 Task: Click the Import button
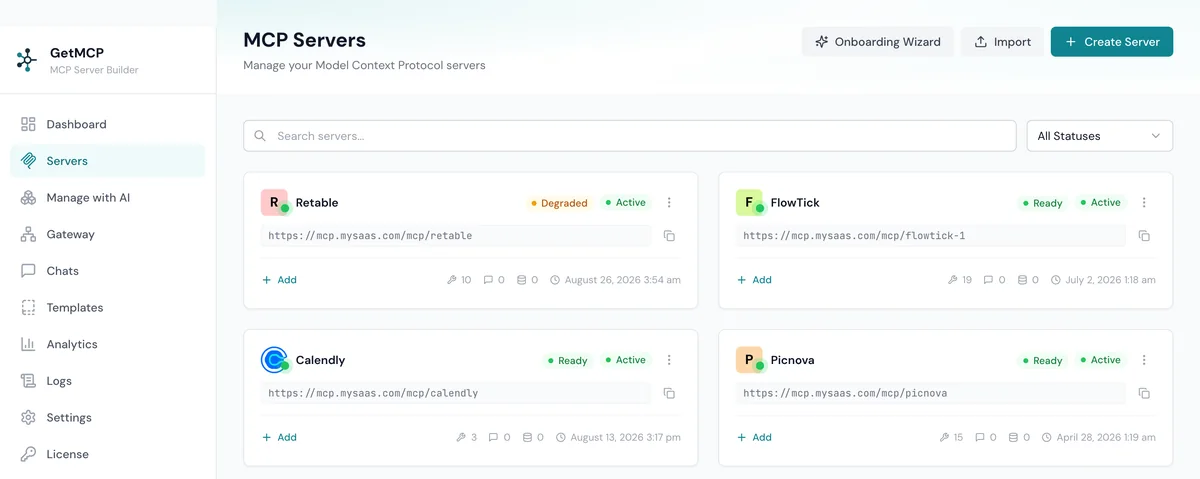point(1002,42)
